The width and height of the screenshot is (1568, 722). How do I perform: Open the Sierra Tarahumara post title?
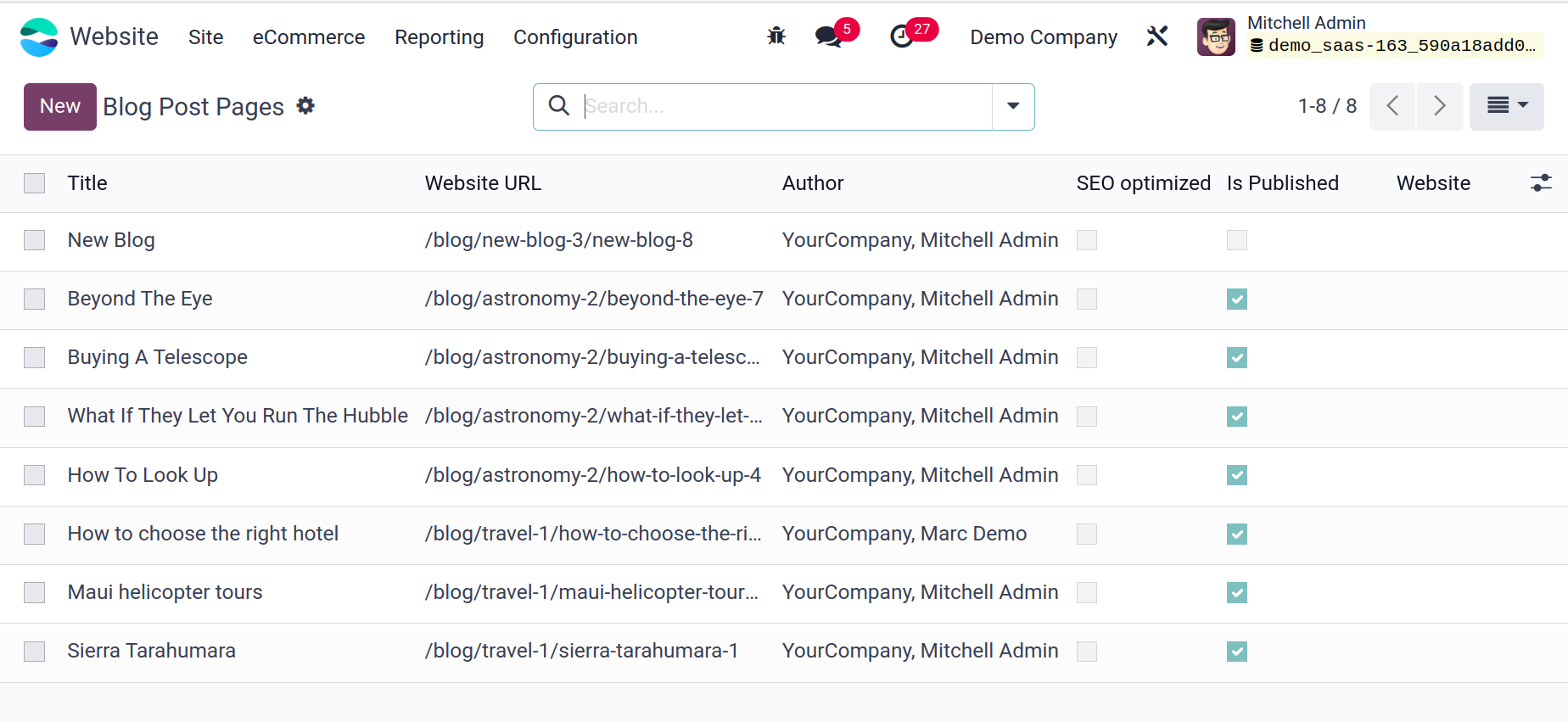point(152,651)
